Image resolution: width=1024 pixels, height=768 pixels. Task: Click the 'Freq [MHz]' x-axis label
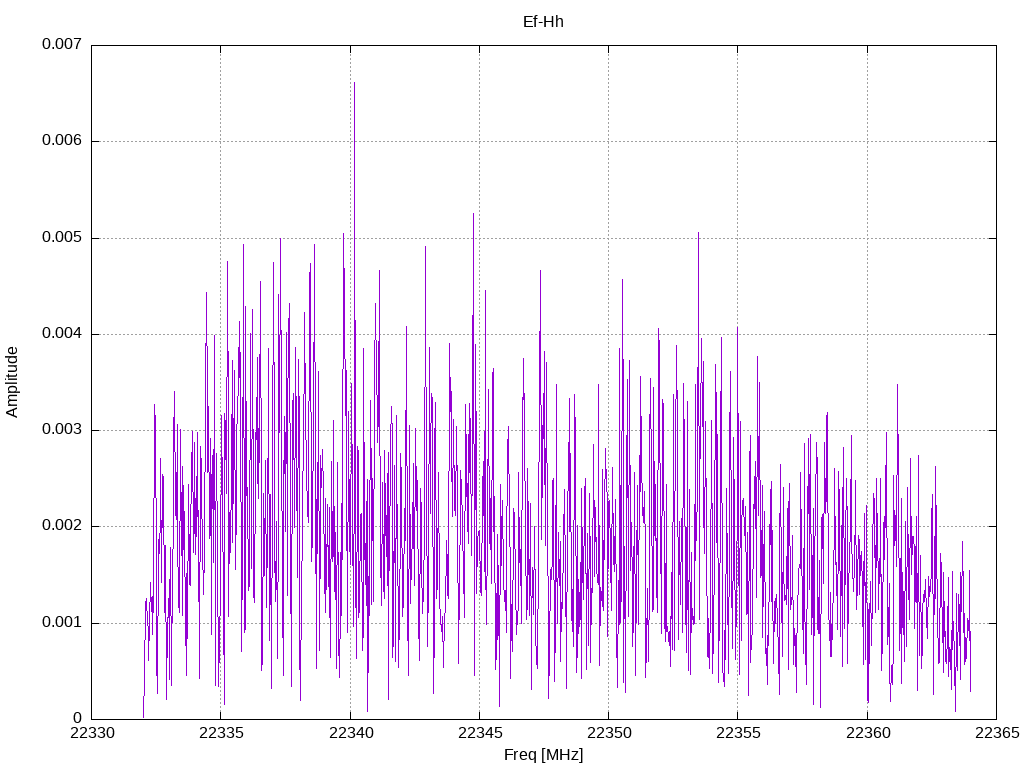point(543,755)
